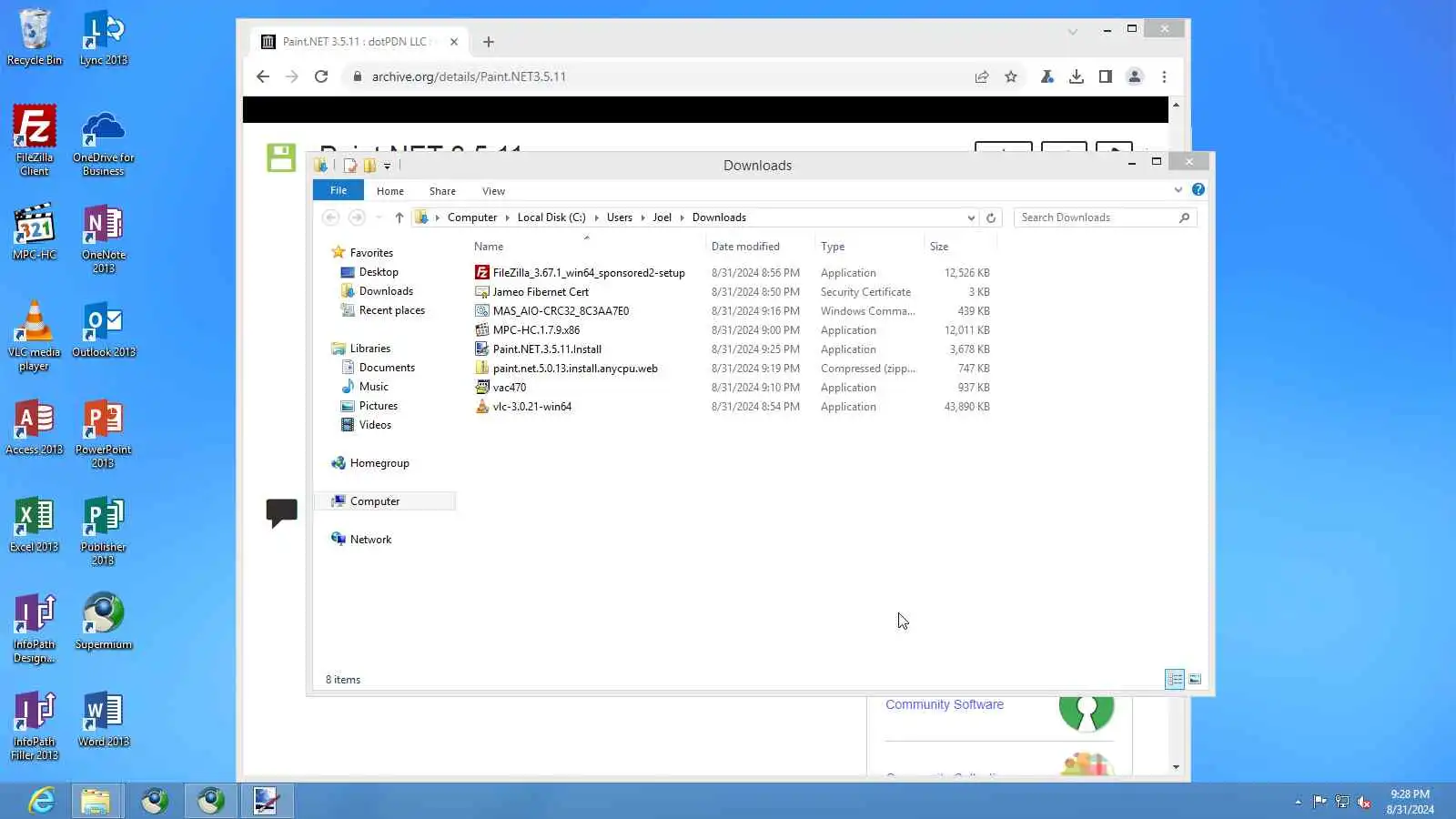Click the browser's reload page icon
Image resolution: width=1456 pixels, height=819 pixels.
321,76
